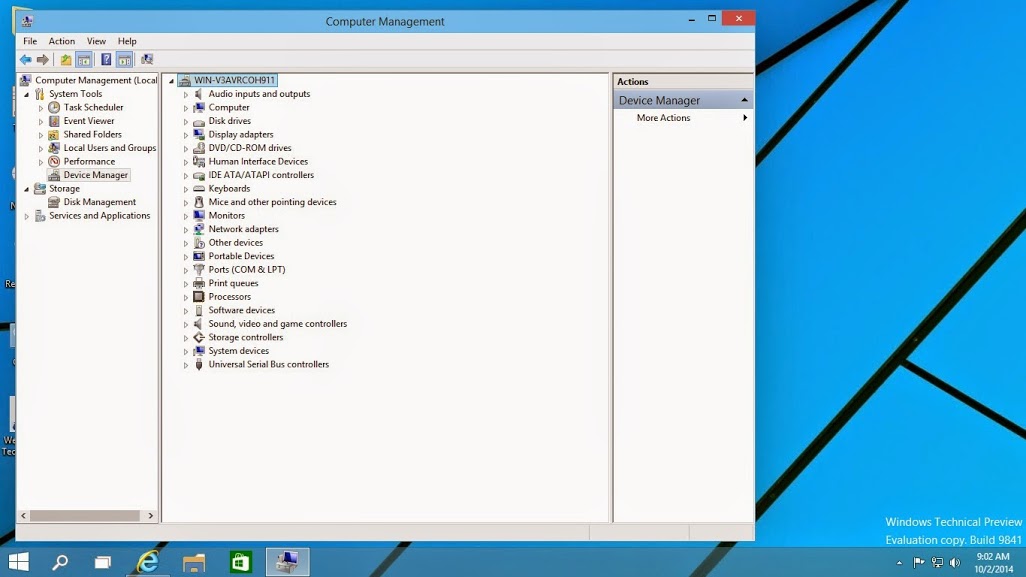Click the Action Center flag tray icon
This screenshot has width=1026, height=577.
[919, 563]
